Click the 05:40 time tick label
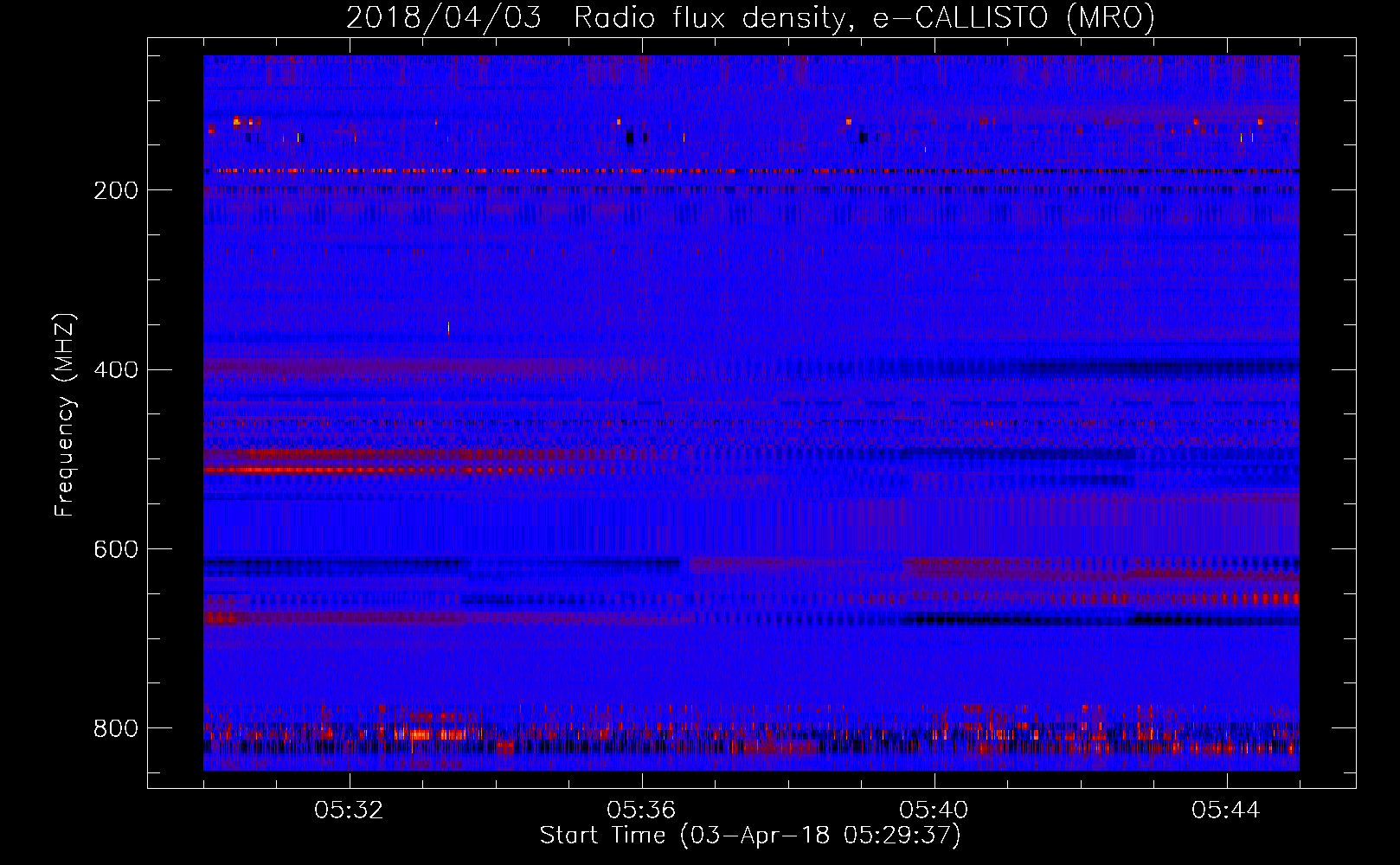The height and width of the screenshot is (865, 1400). click(934, 811)
